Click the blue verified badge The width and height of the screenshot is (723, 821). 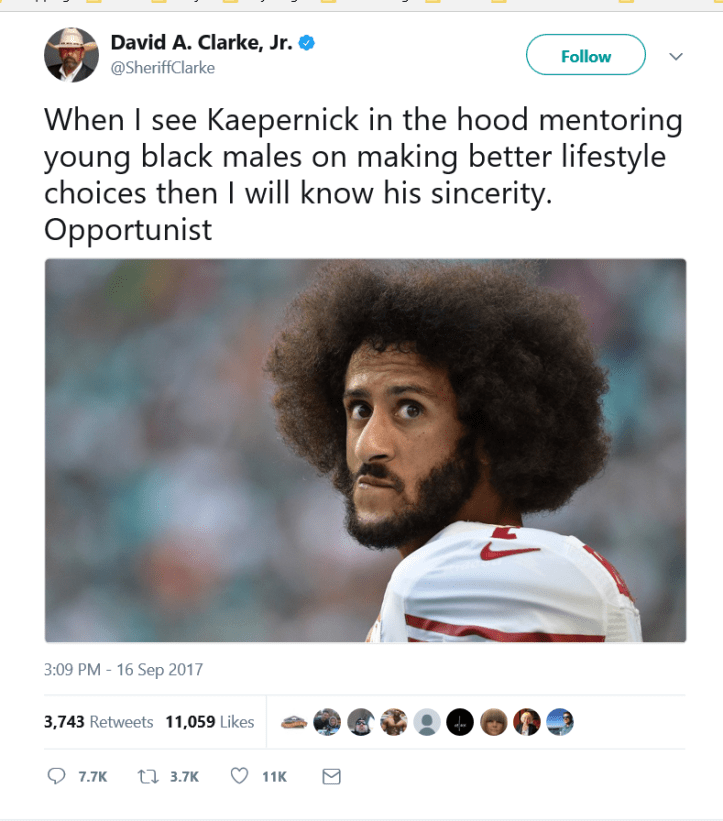pos(306,43)
